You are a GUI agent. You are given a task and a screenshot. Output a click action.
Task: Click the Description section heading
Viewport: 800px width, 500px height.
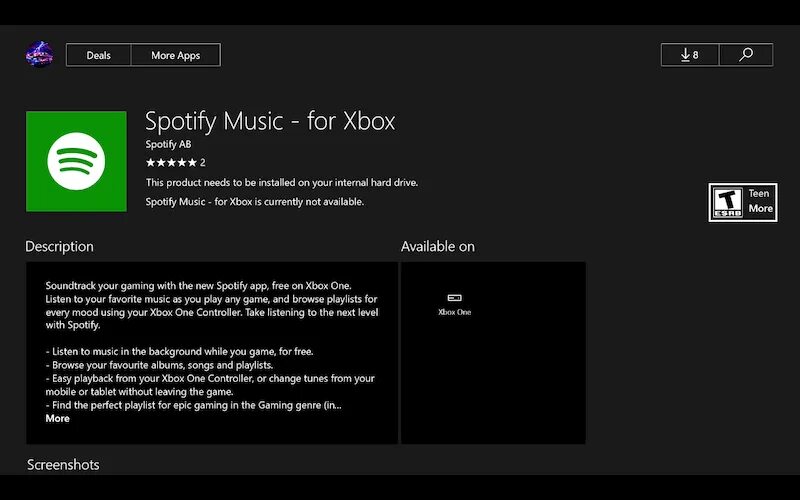(x=59, y=246)
